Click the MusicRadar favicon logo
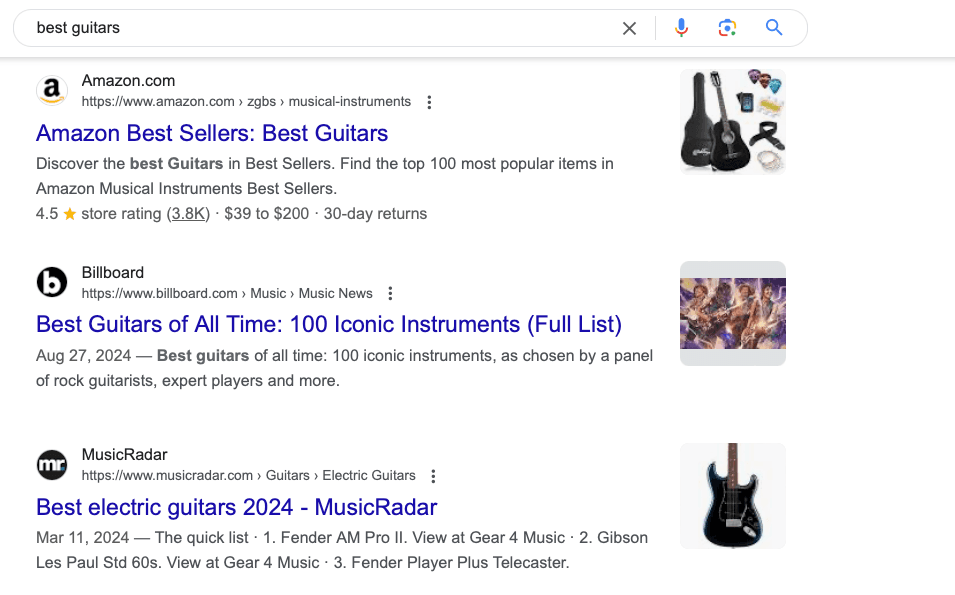 (x=52, y=465)
